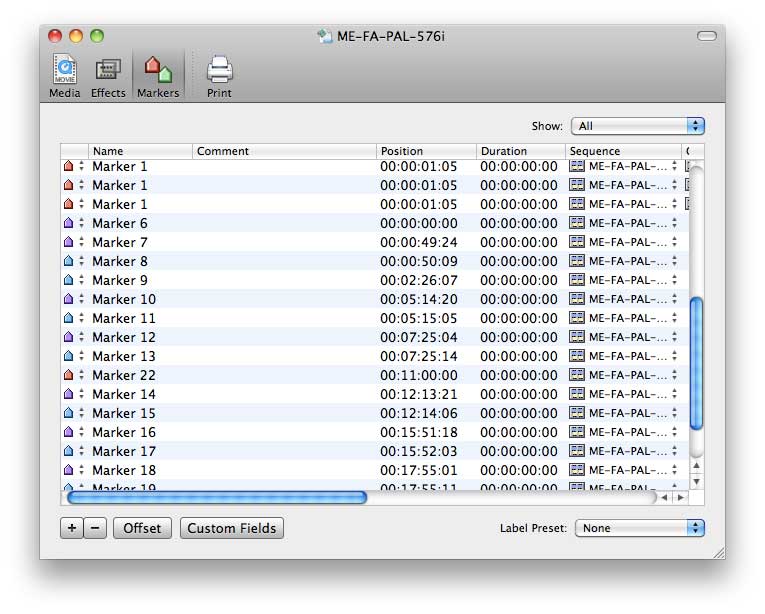Screen dimensions: 765x614
Task: Click blue marker icon for Marker 8
Action: [x=68, y=261]
